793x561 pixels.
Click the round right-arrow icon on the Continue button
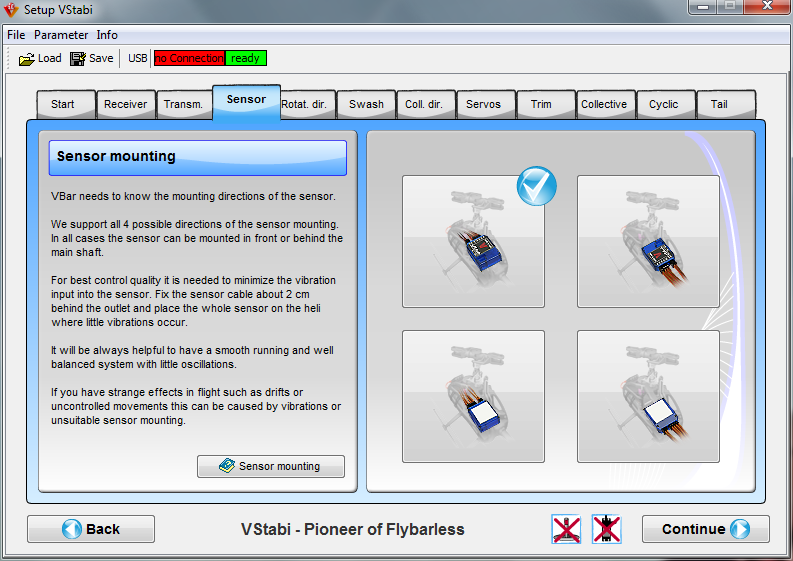coord(740,529)
